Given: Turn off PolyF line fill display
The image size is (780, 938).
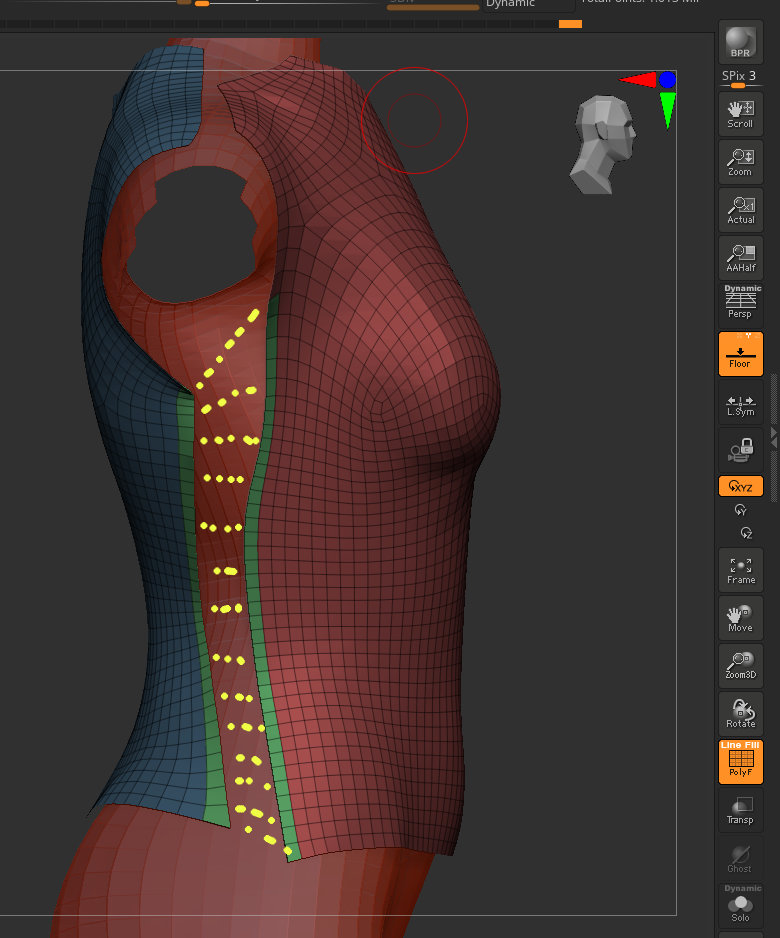Looking at the screenshot, I should pos(740,762).
